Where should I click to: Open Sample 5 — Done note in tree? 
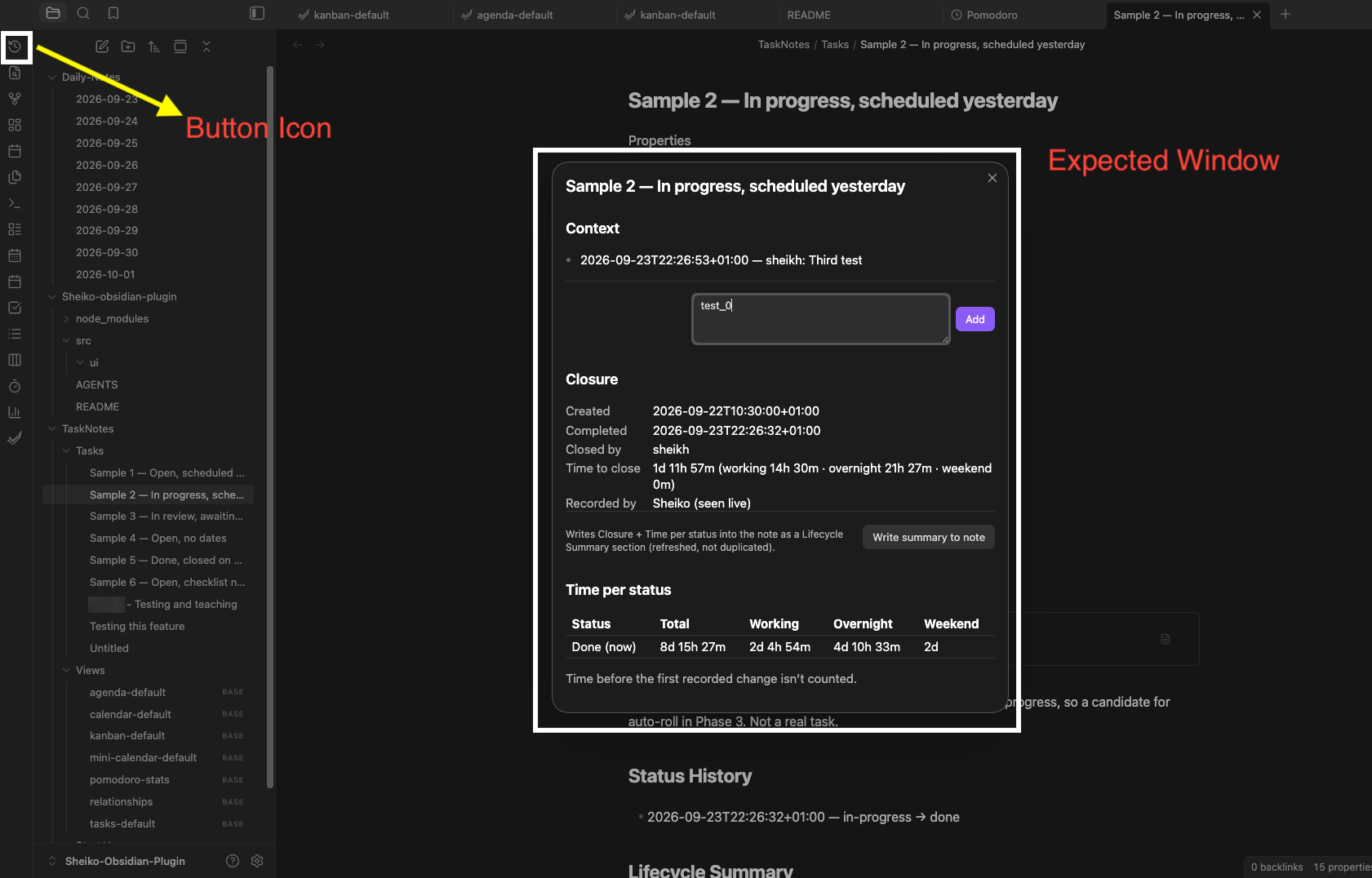[166, 560]
